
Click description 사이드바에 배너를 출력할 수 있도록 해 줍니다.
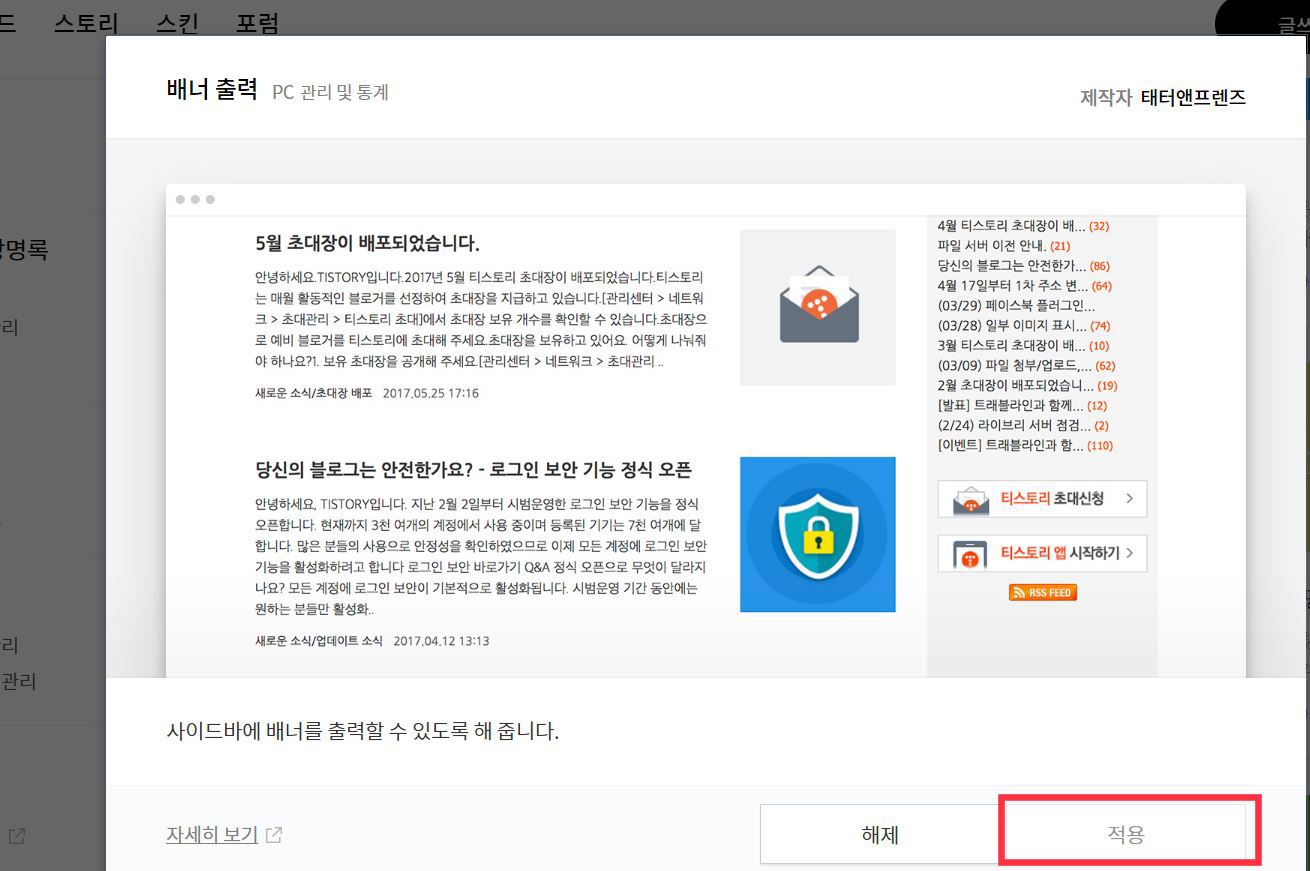(x=363, y=731)
